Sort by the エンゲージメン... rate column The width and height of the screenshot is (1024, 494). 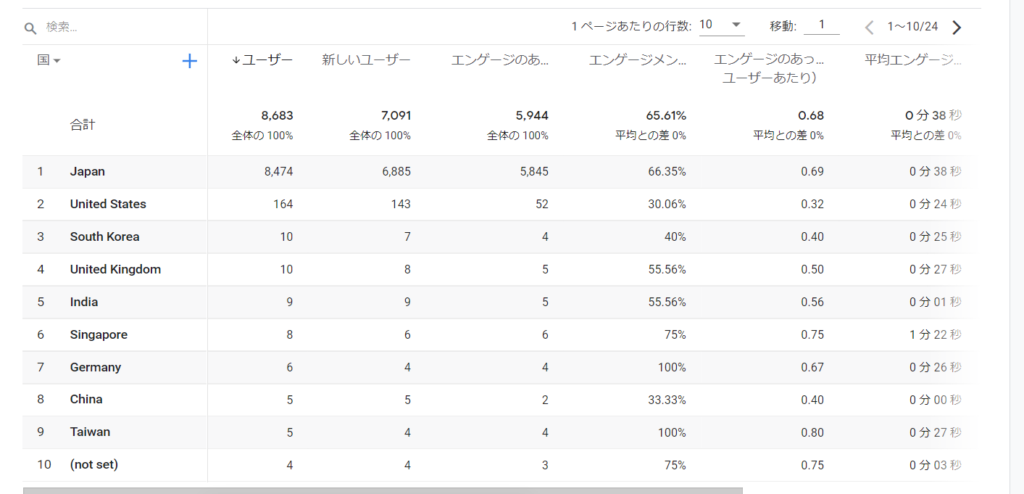637,60
